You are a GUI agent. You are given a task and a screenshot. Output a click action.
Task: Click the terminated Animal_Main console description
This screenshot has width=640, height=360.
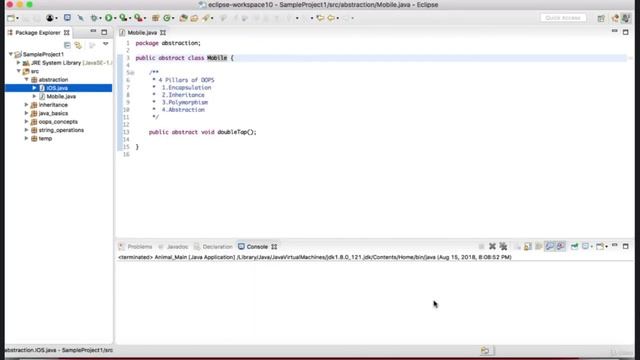click(314, 257)
